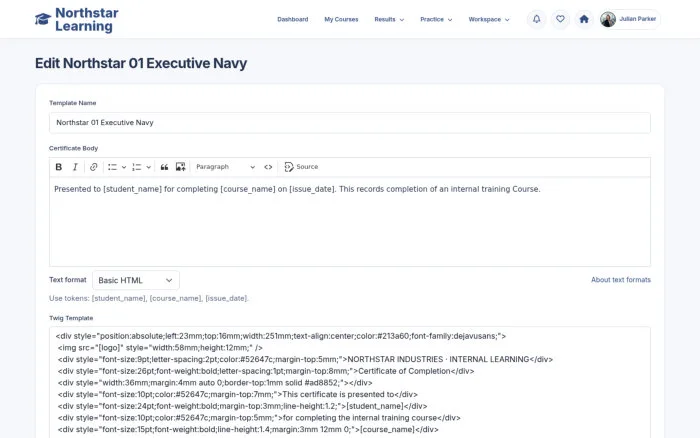This screenshot has height=438, width=700.
Task: Insert a link with the link icon
Action: click(93, 167)
